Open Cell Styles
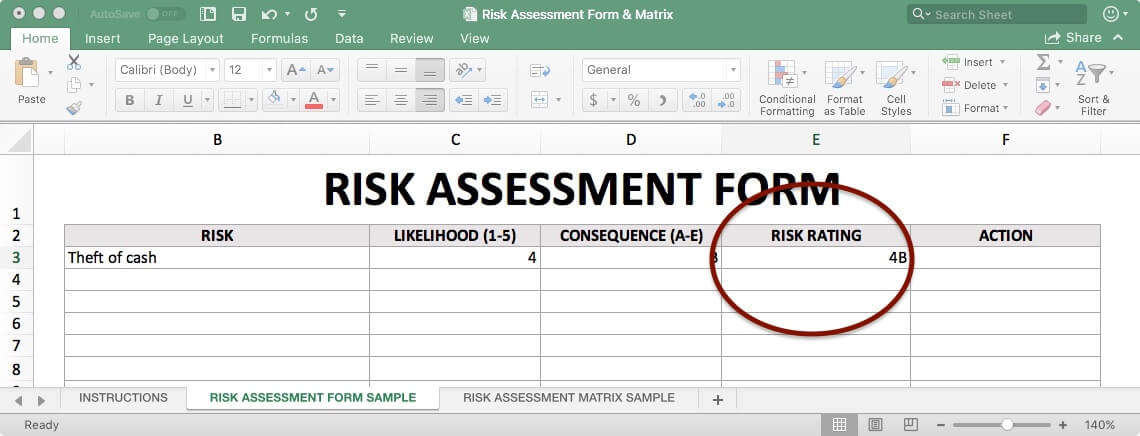 coord(896,88)
